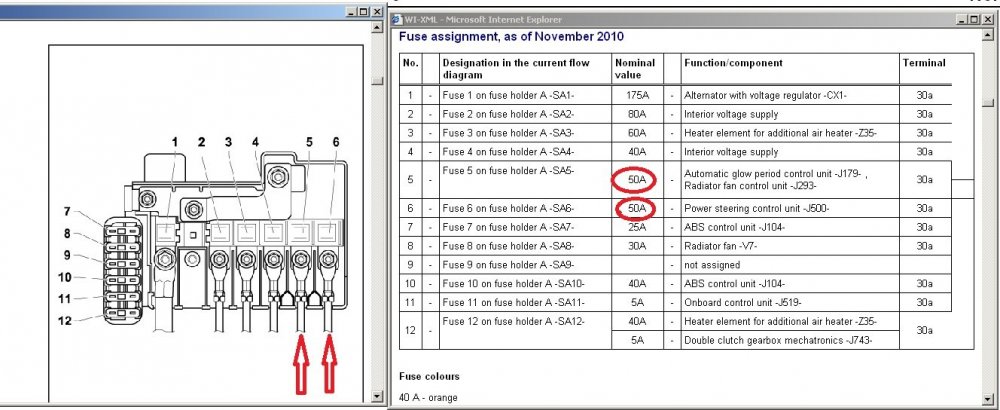Click the '60A' nominal value cell
This screenshot has height=410, width=1000.
[636, 133]
